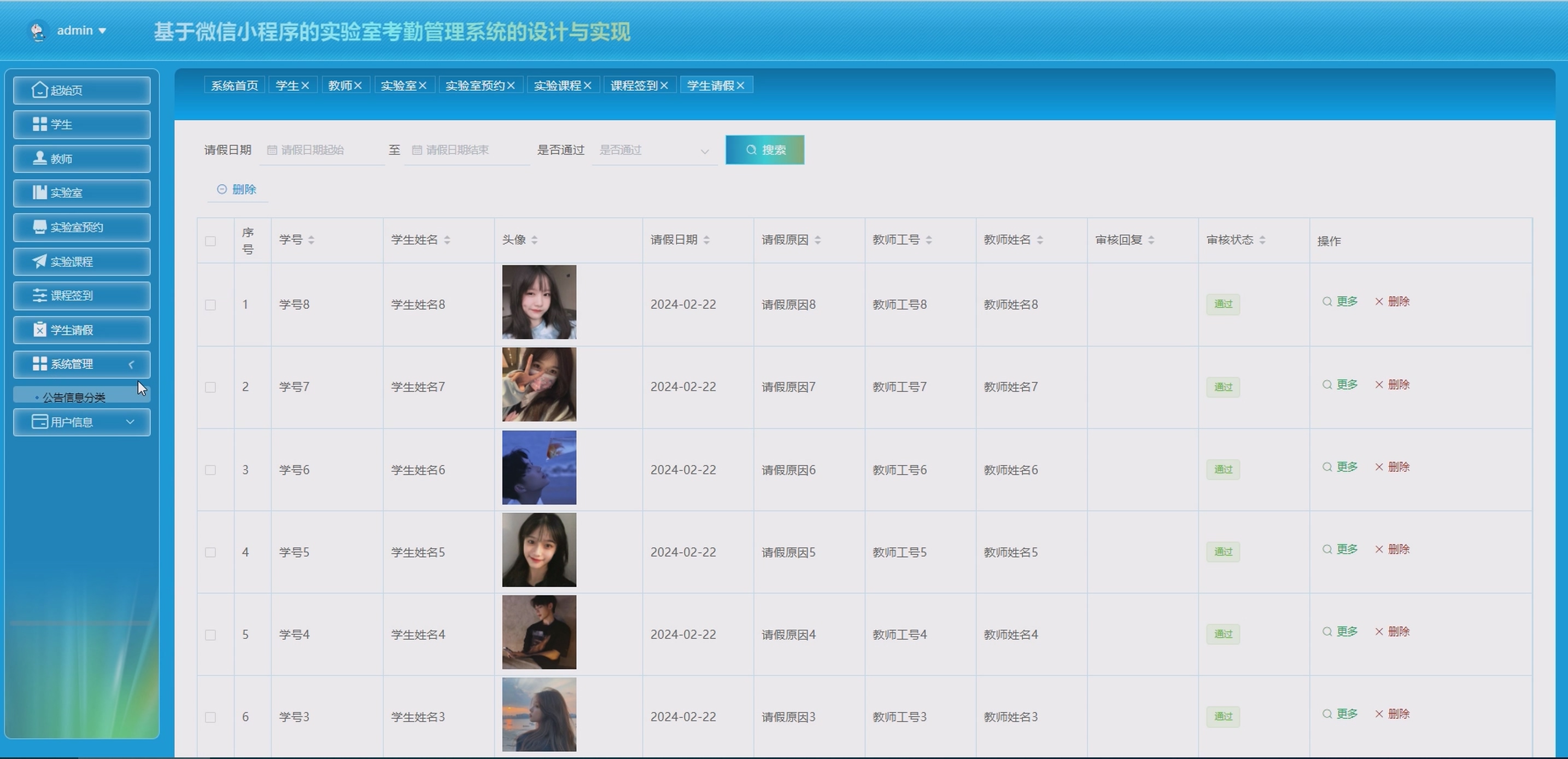Click 通过 status tag in row 学号8
1568x759 pixels.
[x=1223, y=305]
